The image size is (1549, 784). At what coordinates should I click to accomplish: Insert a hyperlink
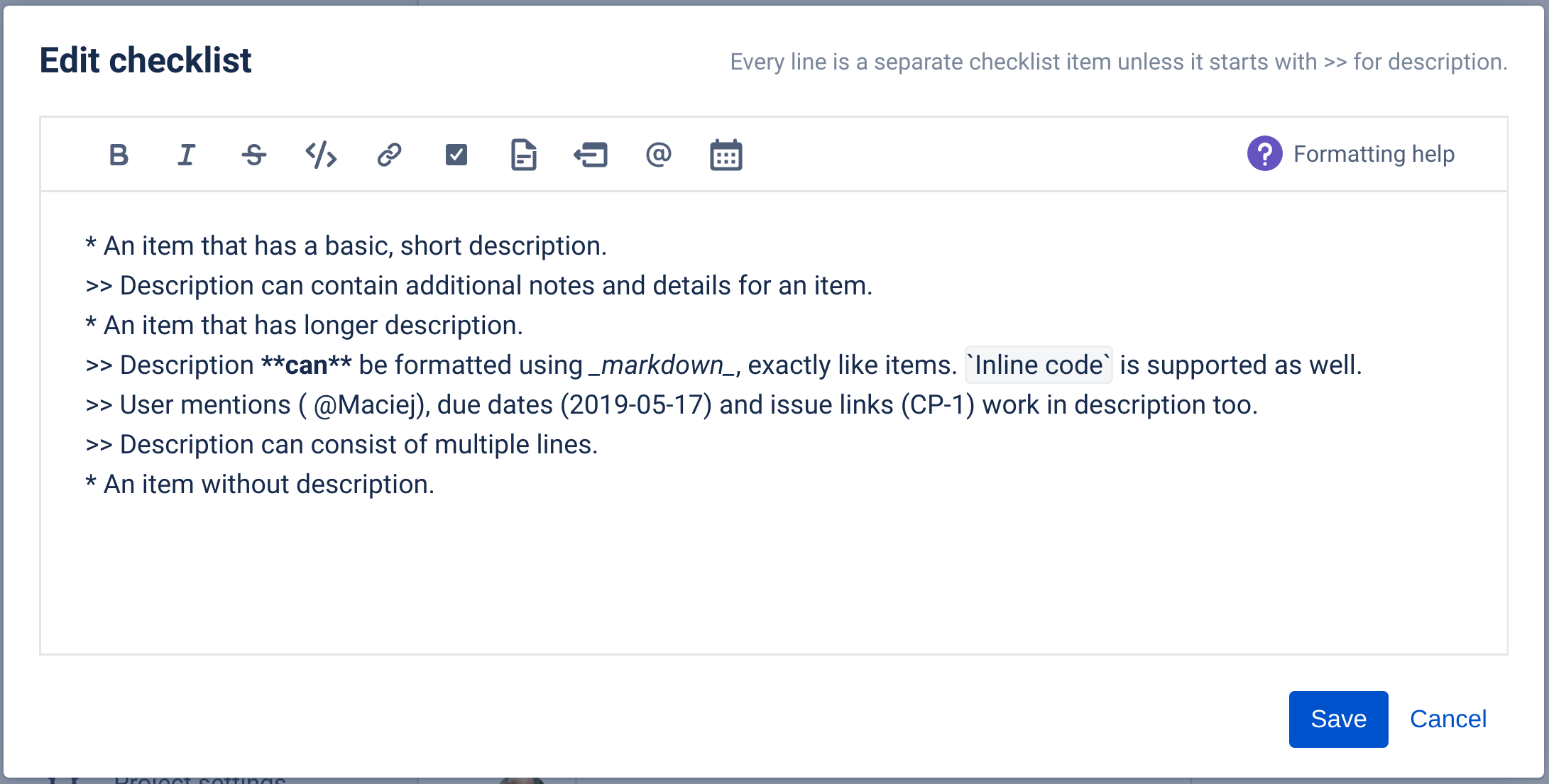(388, 155)
